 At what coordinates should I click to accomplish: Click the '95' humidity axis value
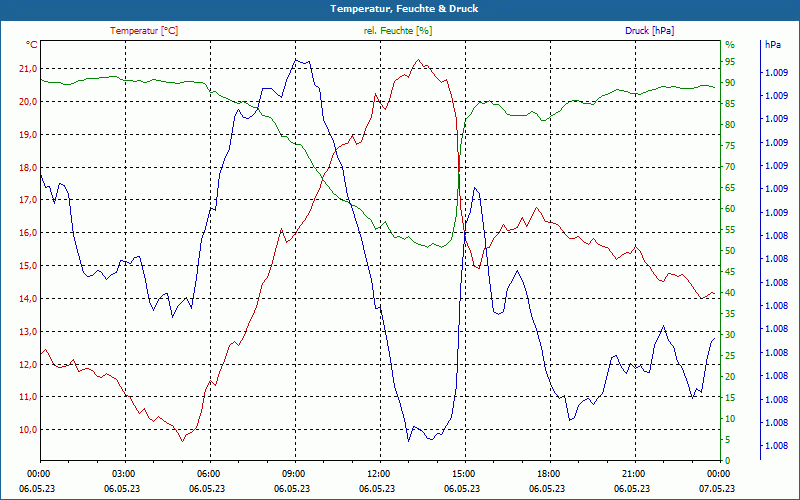click(730, 62)
